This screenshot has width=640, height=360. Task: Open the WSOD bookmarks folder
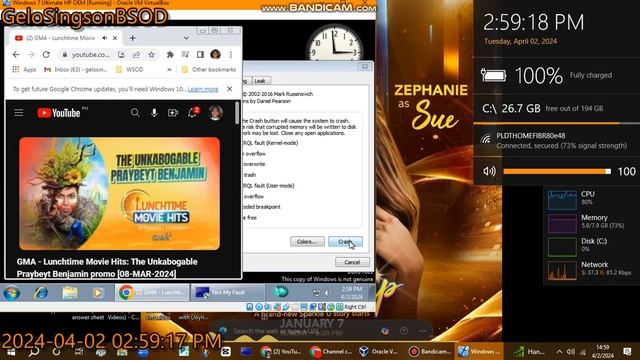click(130, 70)
